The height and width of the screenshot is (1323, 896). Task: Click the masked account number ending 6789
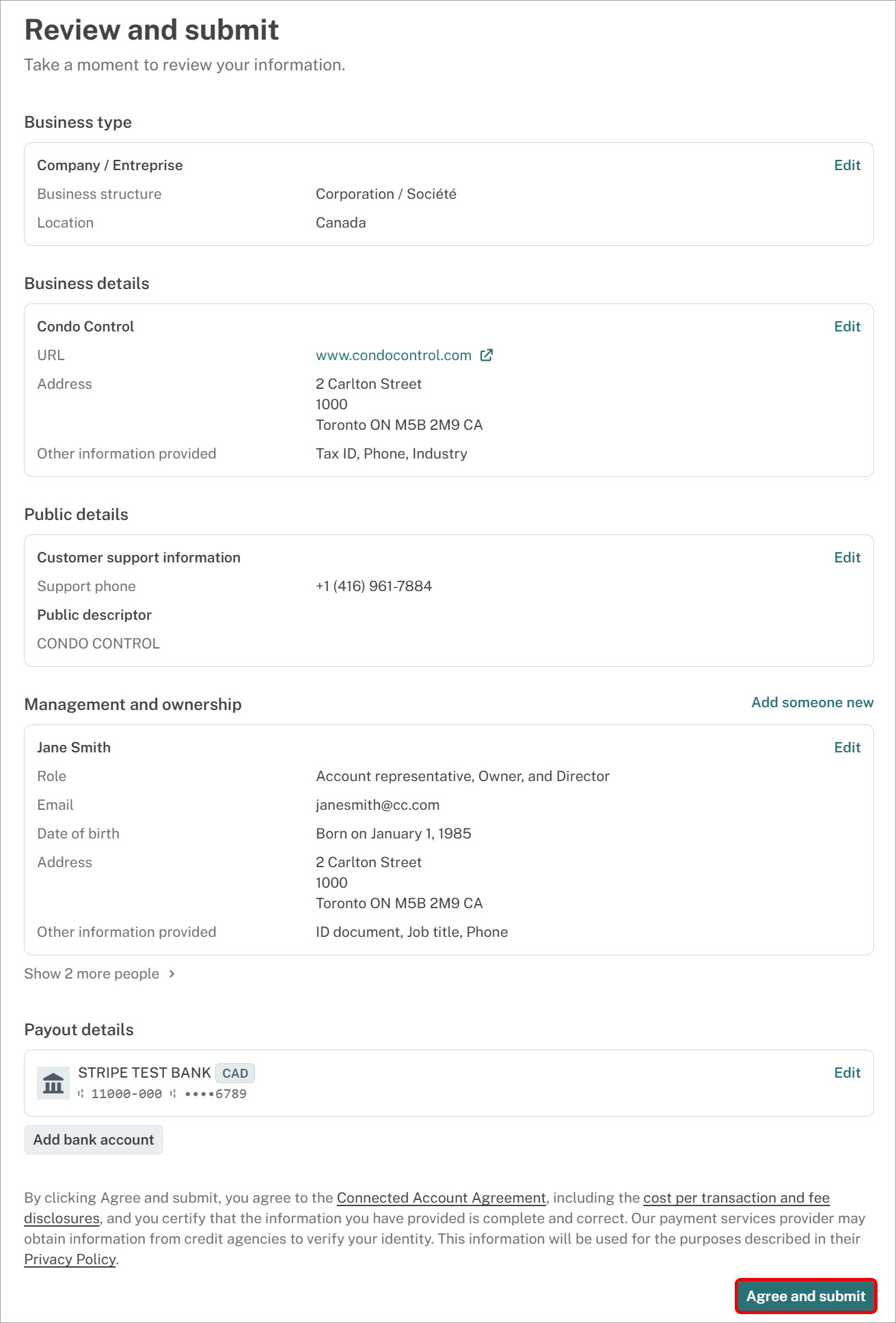[215, 1094]
